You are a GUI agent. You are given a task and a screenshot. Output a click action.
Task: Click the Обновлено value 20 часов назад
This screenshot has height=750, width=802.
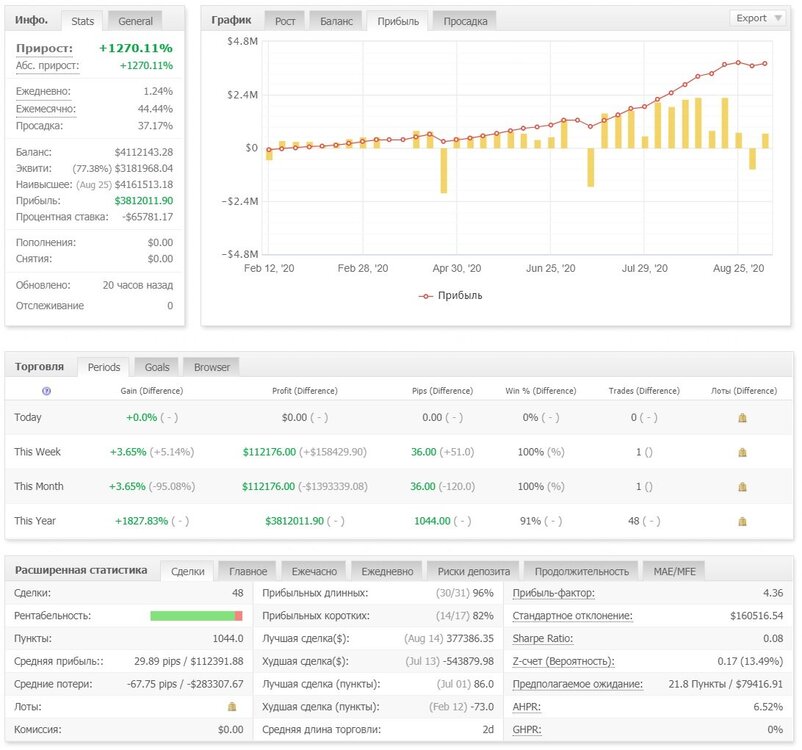138,285
